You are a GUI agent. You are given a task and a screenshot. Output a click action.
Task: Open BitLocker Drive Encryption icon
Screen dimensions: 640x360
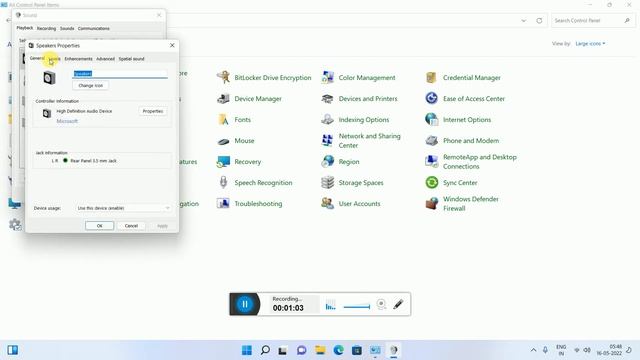(223, 78)
